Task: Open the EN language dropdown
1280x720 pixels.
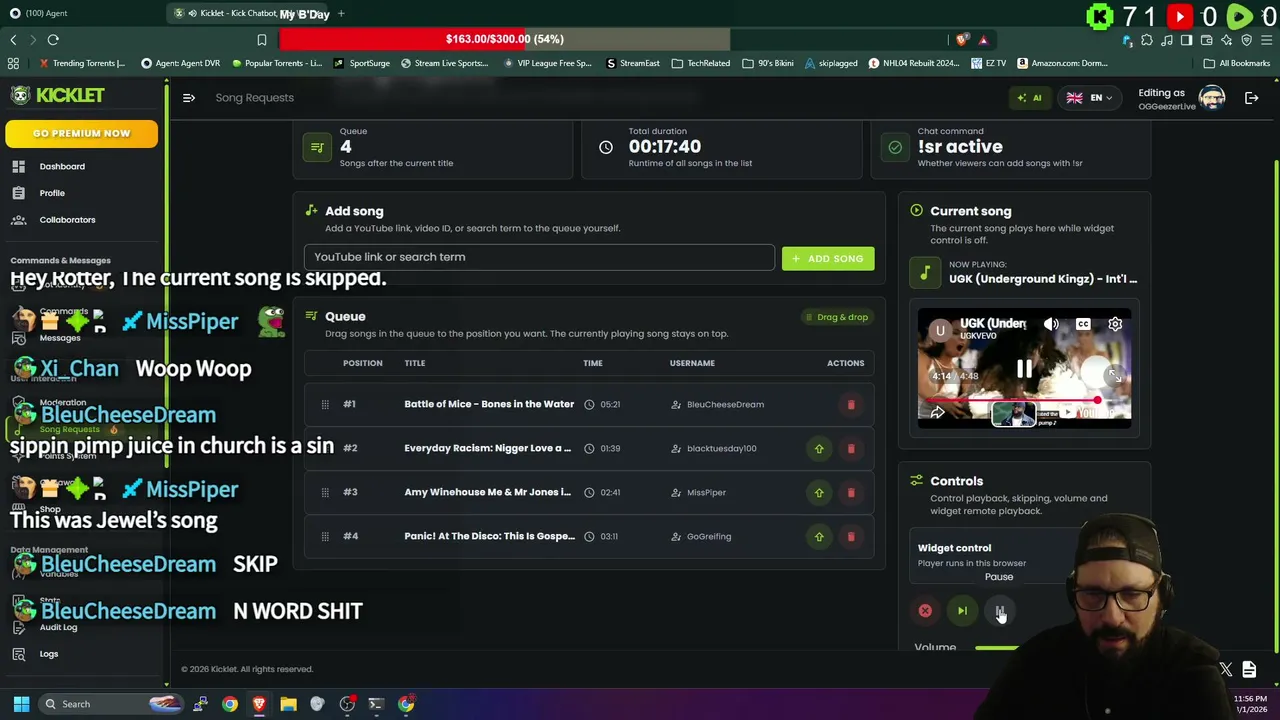Action: click(x=1089, y=98)
